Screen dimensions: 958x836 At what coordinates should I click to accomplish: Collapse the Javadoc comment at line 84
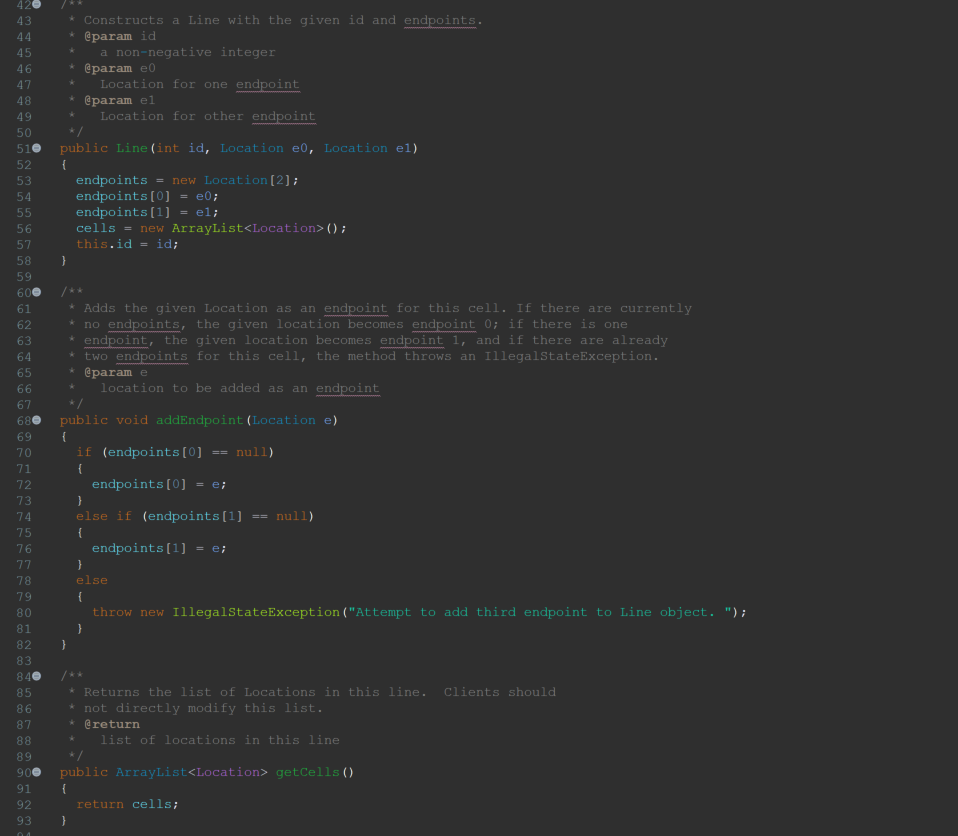pyautogui.click(x=37, y=676)
